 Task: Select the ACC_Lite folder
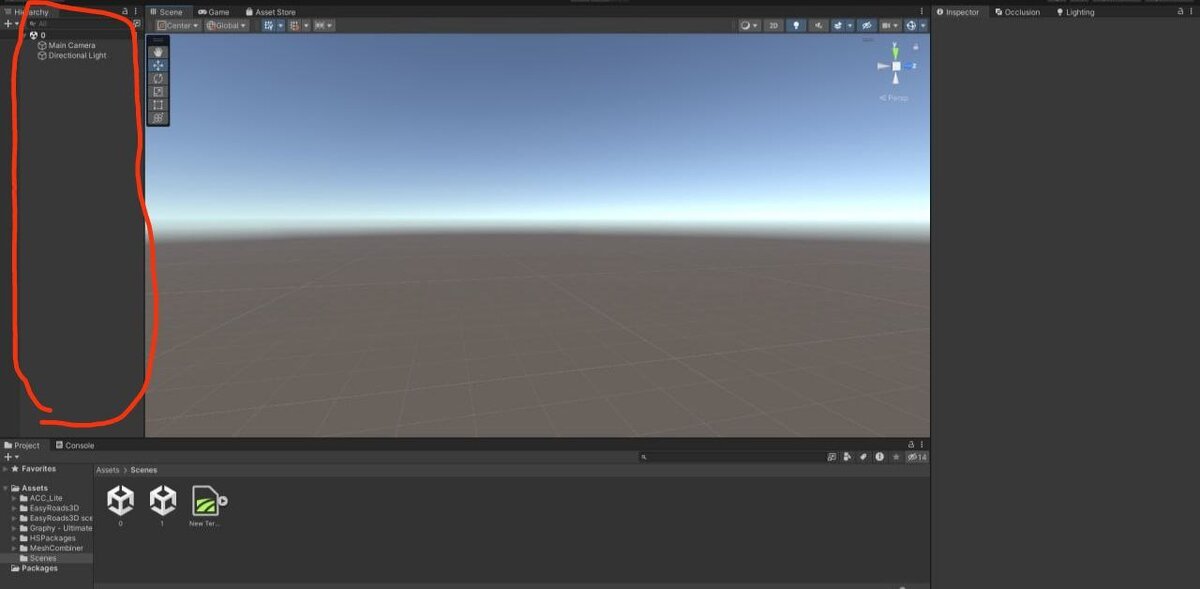[x=47, y=498]
